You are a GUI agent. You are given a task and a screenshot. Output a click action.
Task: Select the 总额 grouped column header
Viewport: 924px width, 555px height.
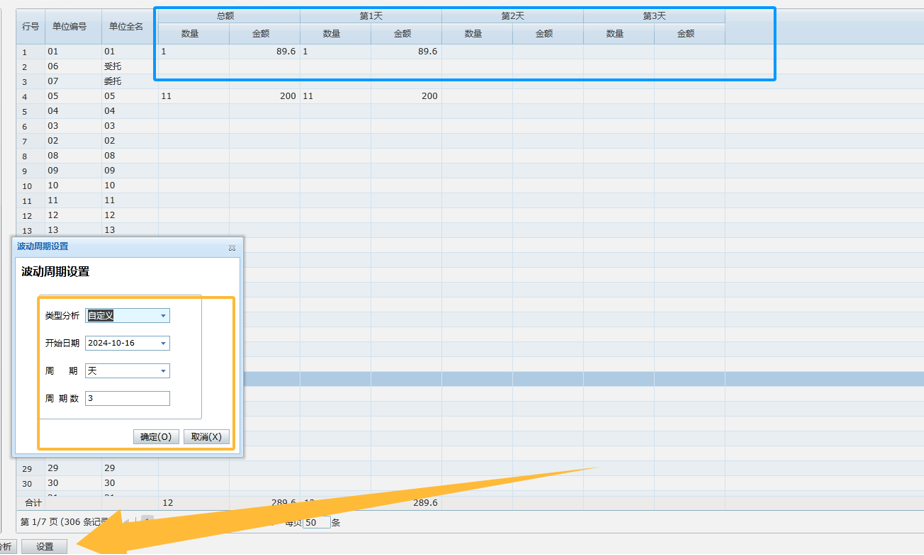[x=227, y=16]
